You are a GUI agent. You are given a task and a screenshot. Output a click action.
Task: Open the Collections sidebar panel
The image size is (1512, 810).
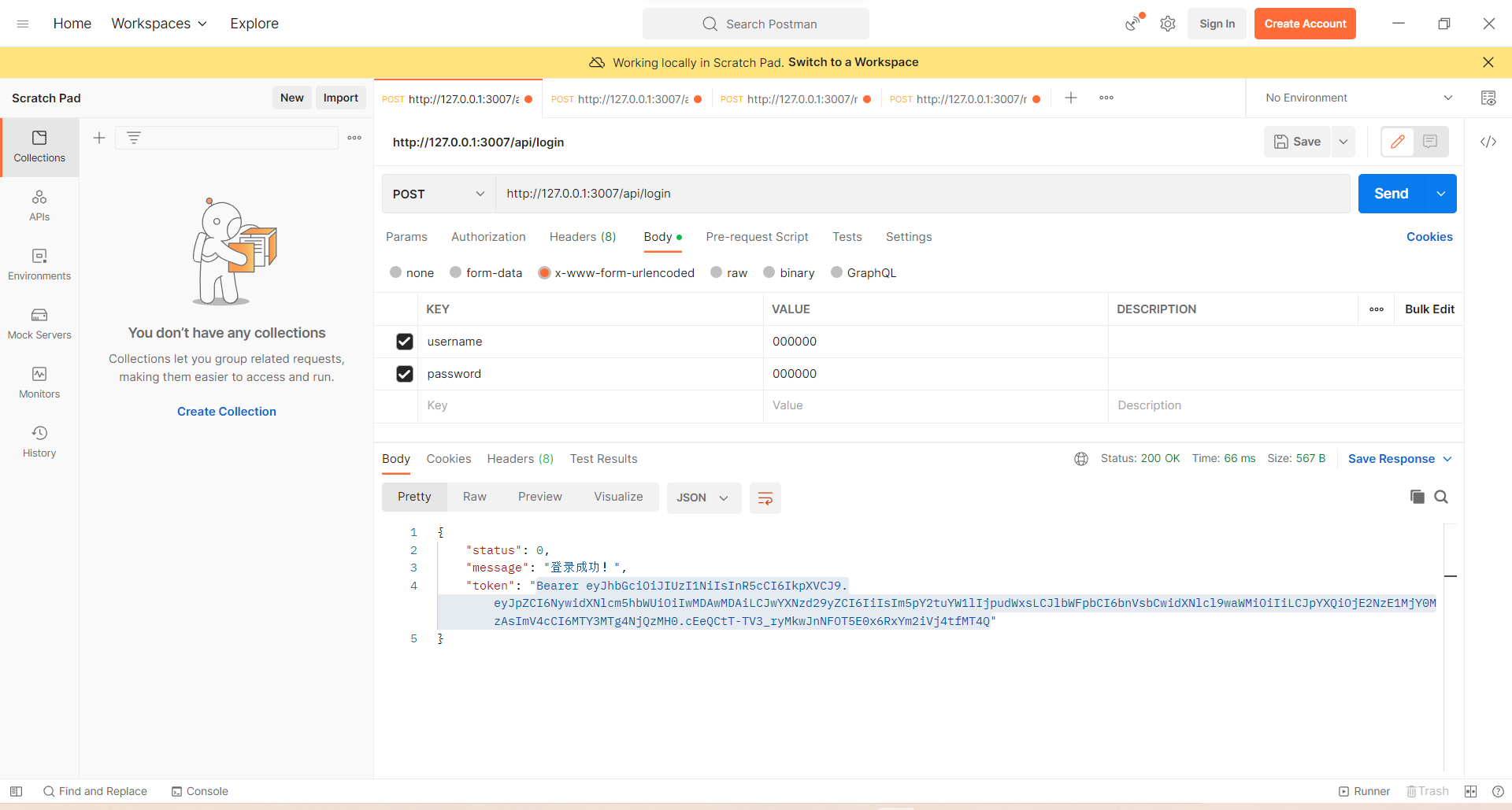[39, 147]
